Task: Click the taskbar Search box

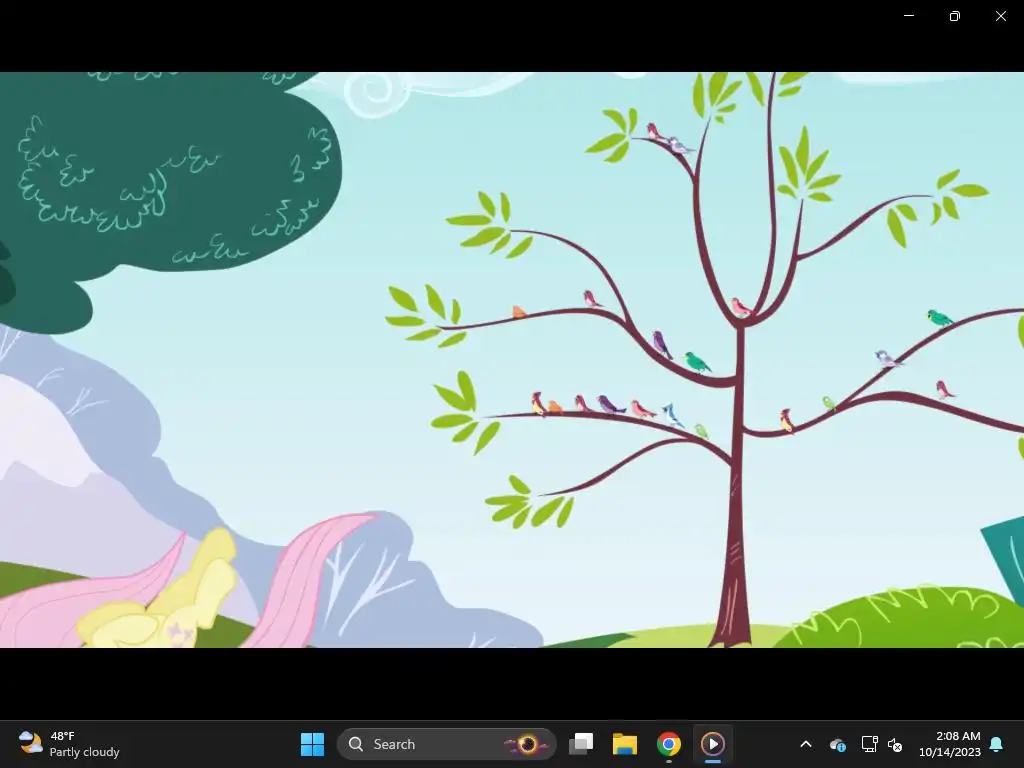Action: click(x=447, y=744)
